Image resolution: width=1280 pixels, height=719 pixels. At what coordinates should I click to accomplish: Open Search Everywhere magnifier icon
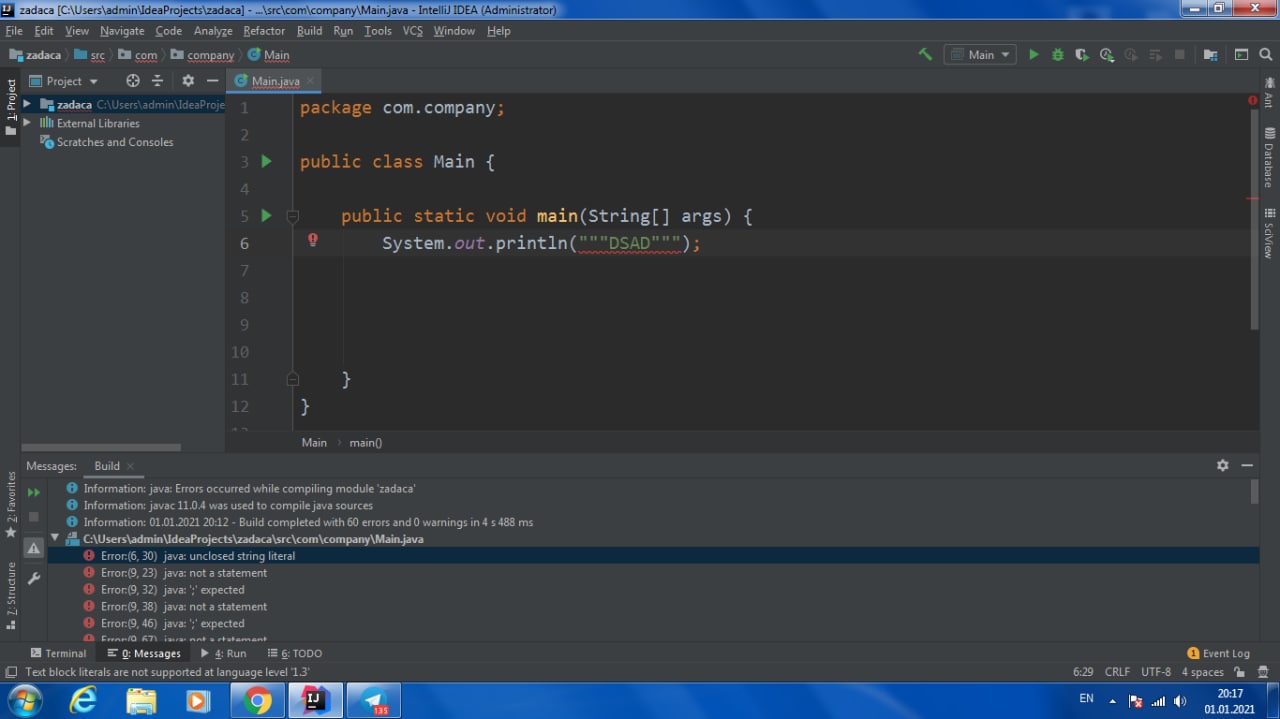point(1265,54)
